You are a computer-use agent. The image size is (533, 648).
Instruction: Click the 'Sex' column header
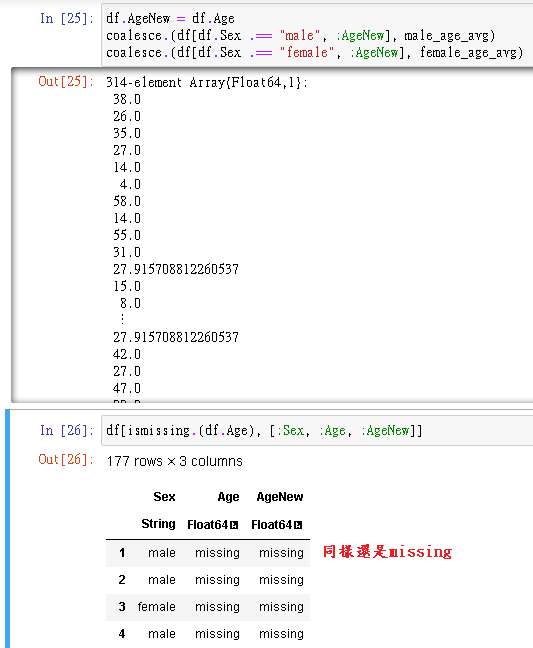point(164,497)
